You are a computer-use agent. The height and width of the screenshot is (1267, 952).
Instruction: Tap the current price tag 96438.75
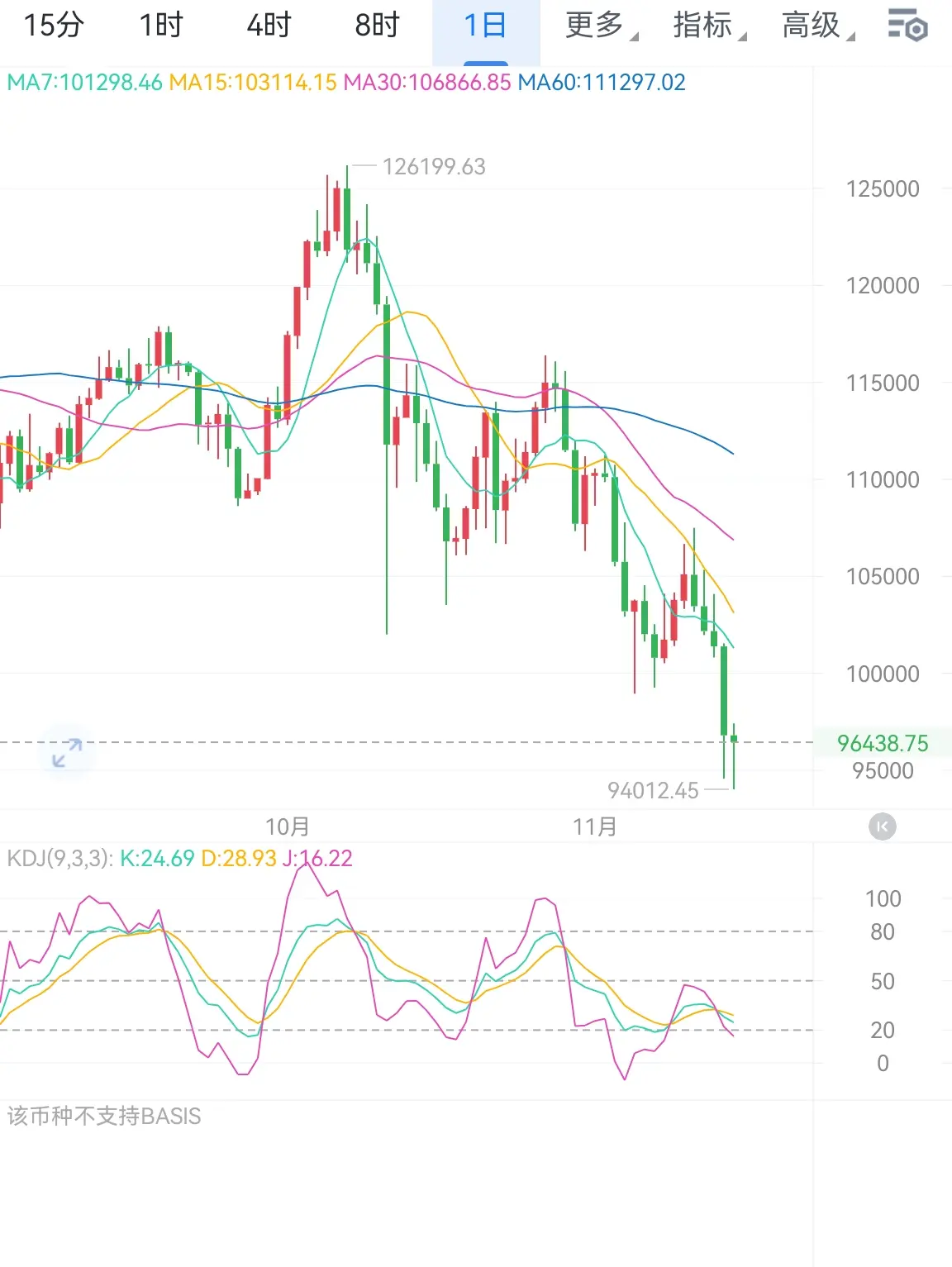(x=883, y=743)
